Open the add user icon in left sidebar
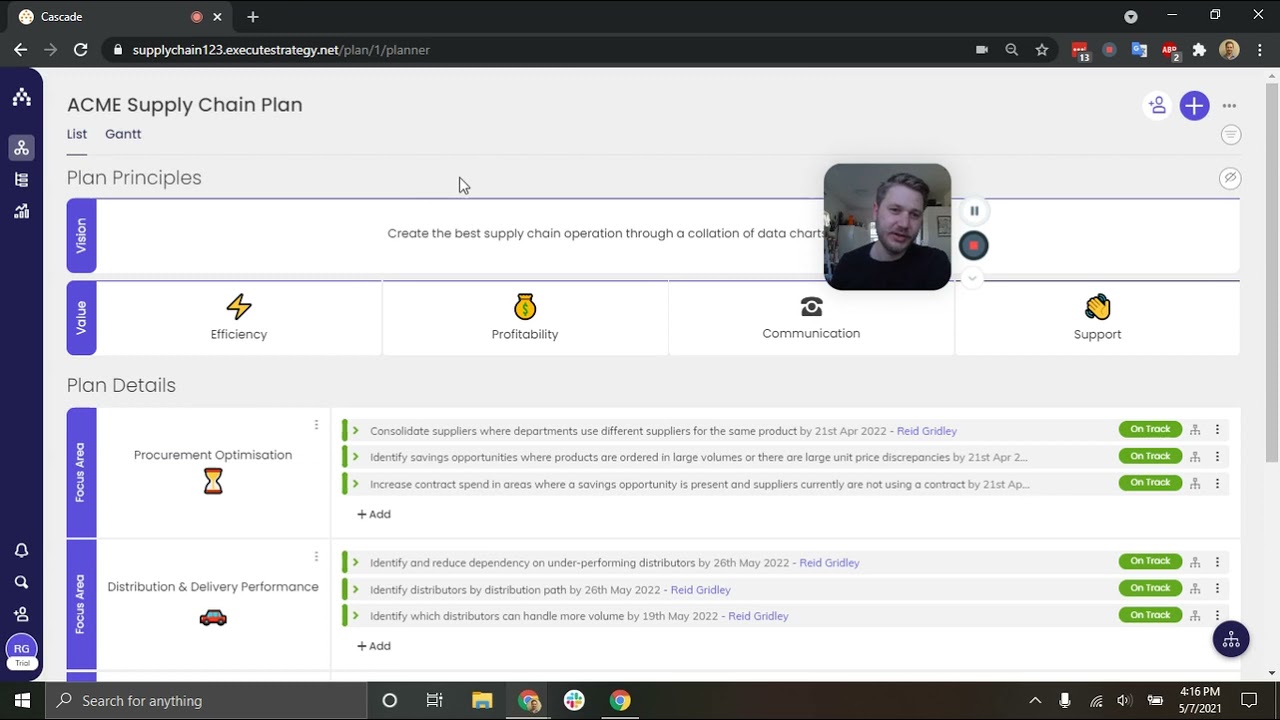The image size is (1280, 720). pos(21,614)
